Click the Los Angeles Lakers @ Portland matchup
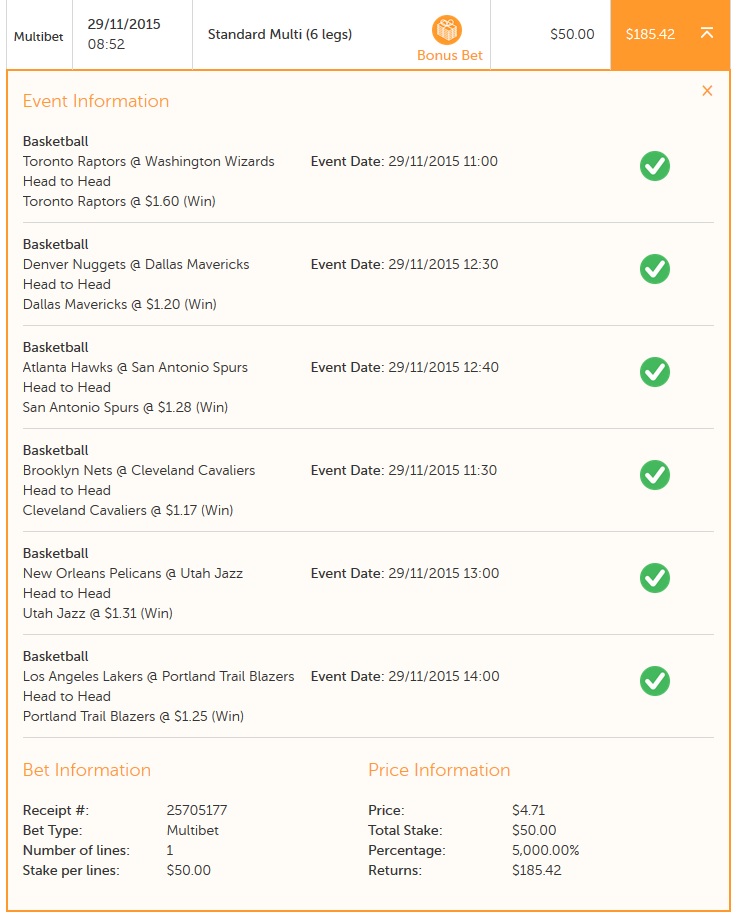The height and width of the screenshot is (923, 739). tap(159, 676)
